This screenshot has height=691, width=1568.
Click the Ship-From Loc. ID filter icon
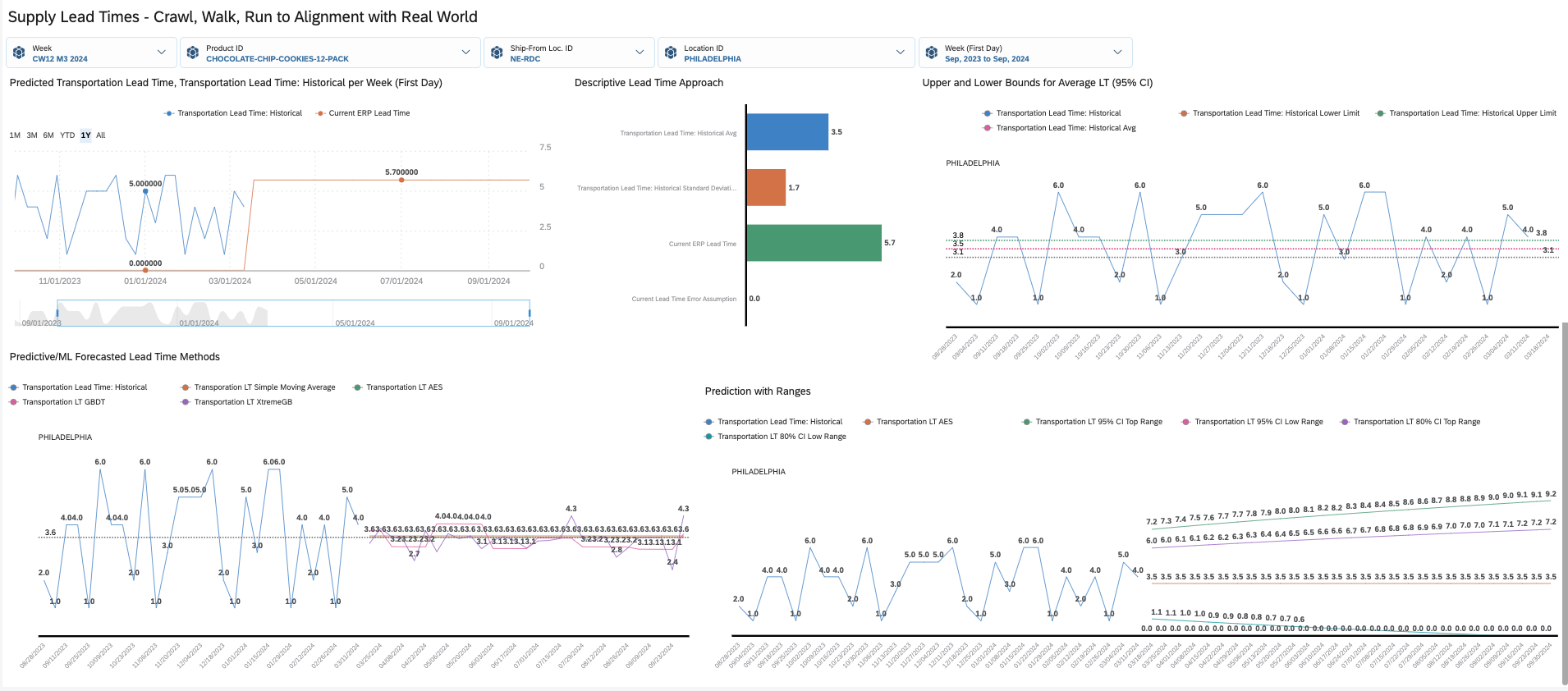click(497, 53)
